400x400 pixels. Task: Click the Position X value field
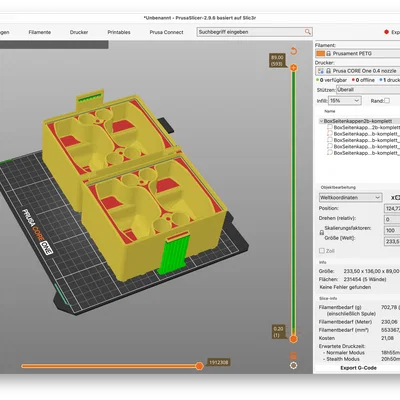(392, 208)
